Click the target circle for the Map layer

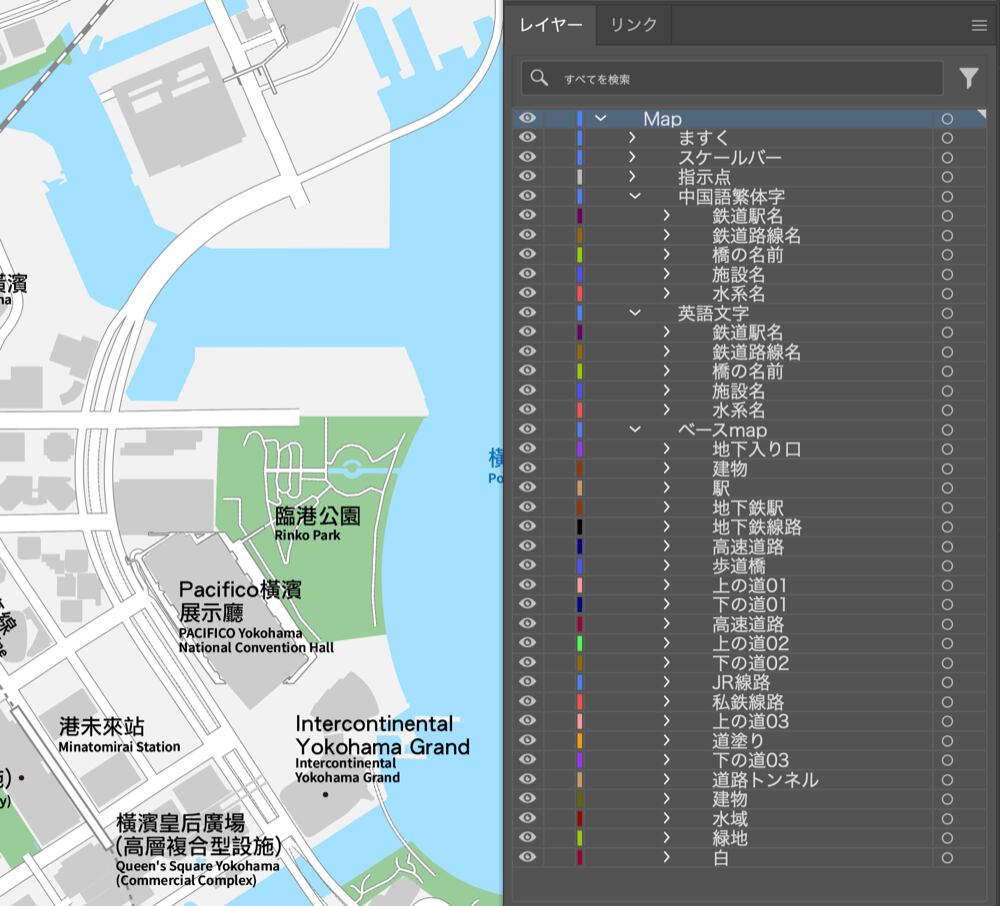947,119
